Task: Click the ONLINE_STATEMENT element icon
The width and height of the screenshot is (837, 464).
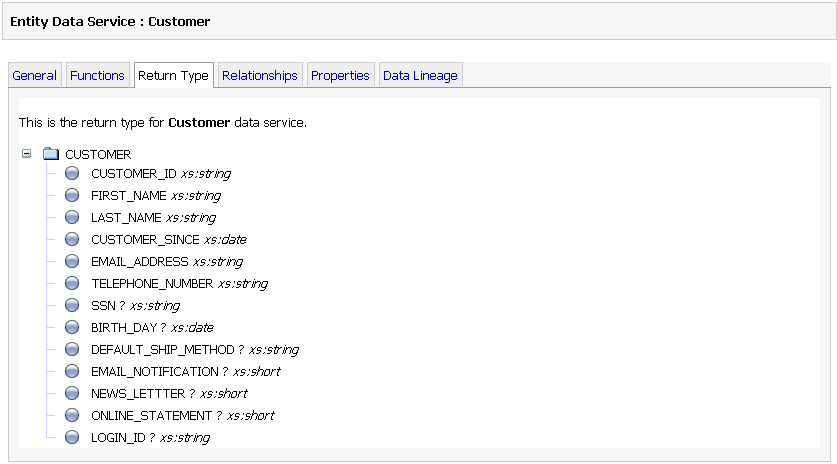Action: [x=72, y=414]
